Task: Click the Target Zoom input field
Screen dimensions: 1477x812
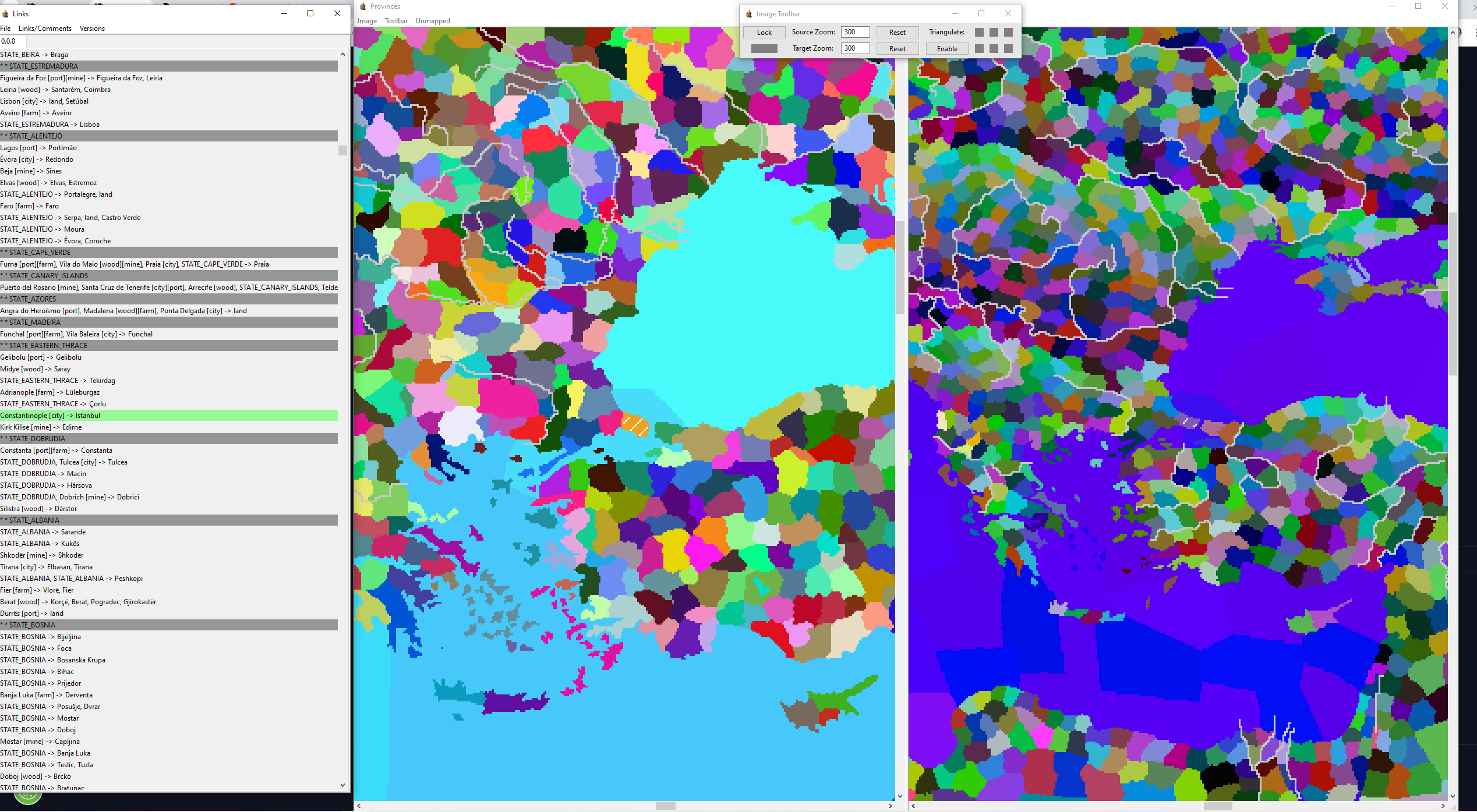Action: [x=854, y=49]
